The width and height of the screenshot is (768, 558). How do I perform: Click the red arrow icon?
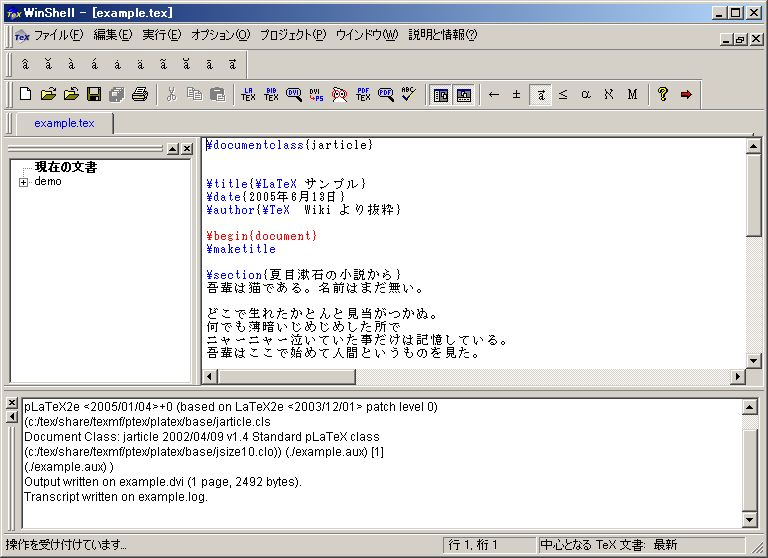point(686,94)
